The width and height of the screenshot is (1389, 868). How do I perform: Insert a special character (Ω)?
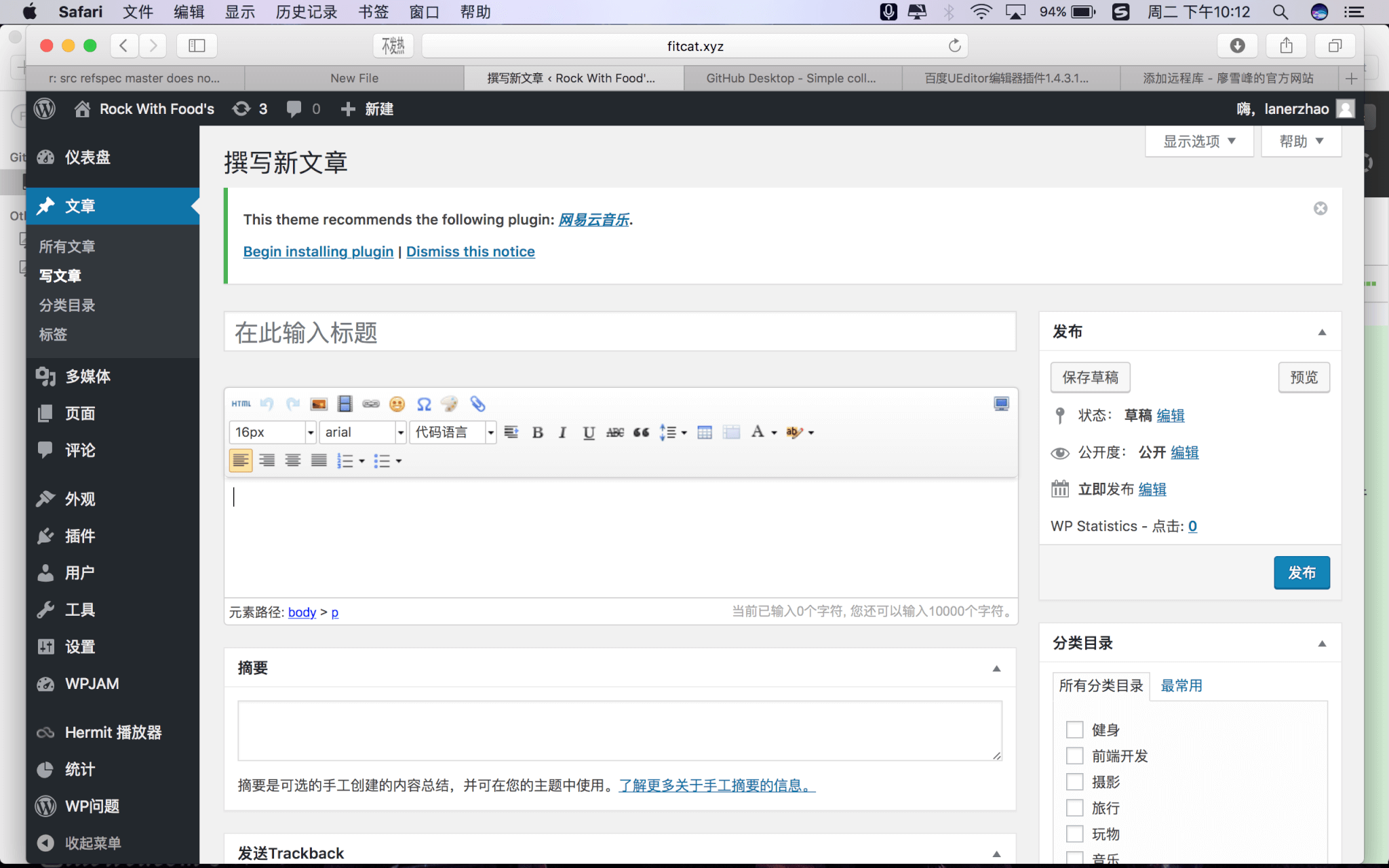pyautogui.click(x=423, y=403)
